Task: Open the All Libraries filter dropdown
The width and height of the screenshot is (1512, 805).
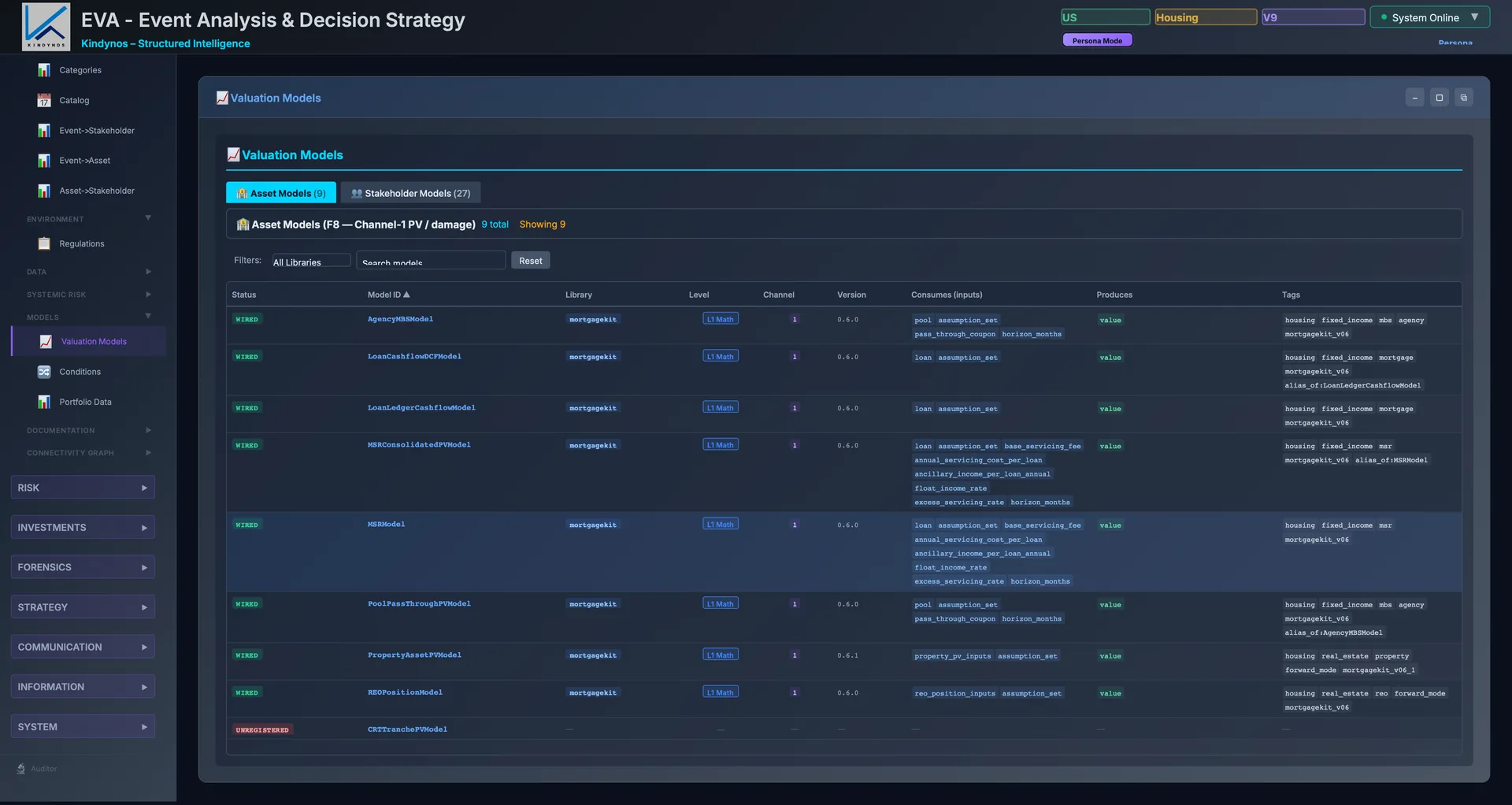Action: coord(311,261)
